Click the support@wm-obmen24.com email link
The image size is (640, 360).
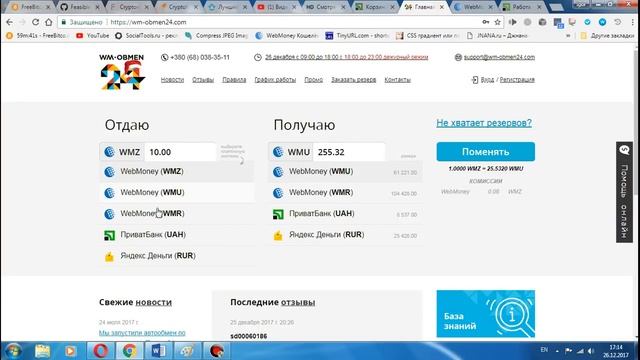(x=499, y=57)
